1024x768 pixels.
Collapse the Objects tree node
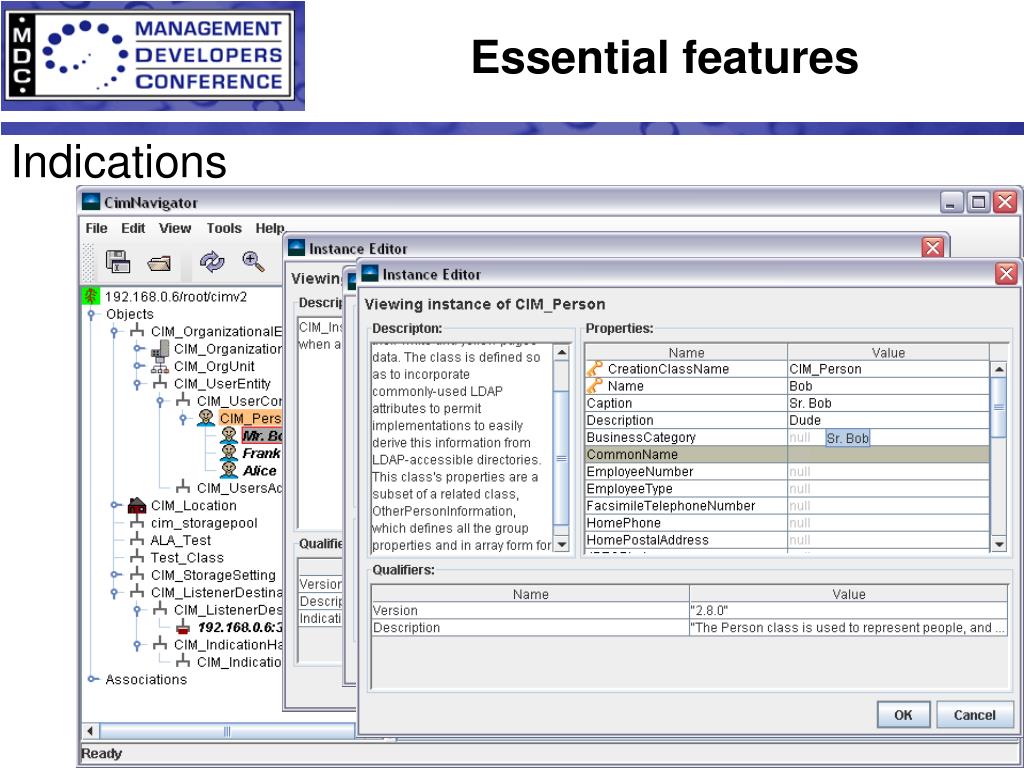[x=91, y=314]
